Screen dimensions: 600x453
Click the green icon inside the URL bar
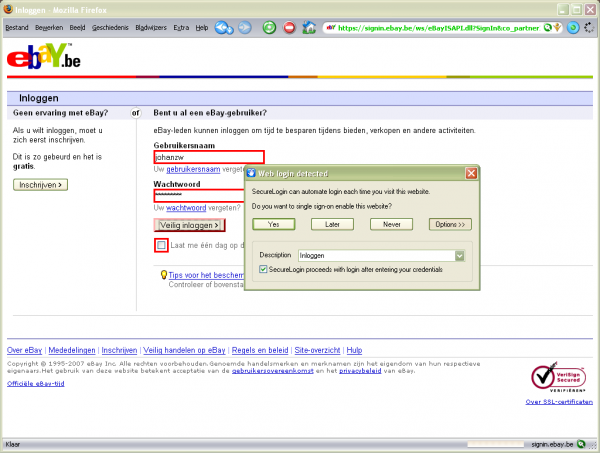tap(548, 27)
